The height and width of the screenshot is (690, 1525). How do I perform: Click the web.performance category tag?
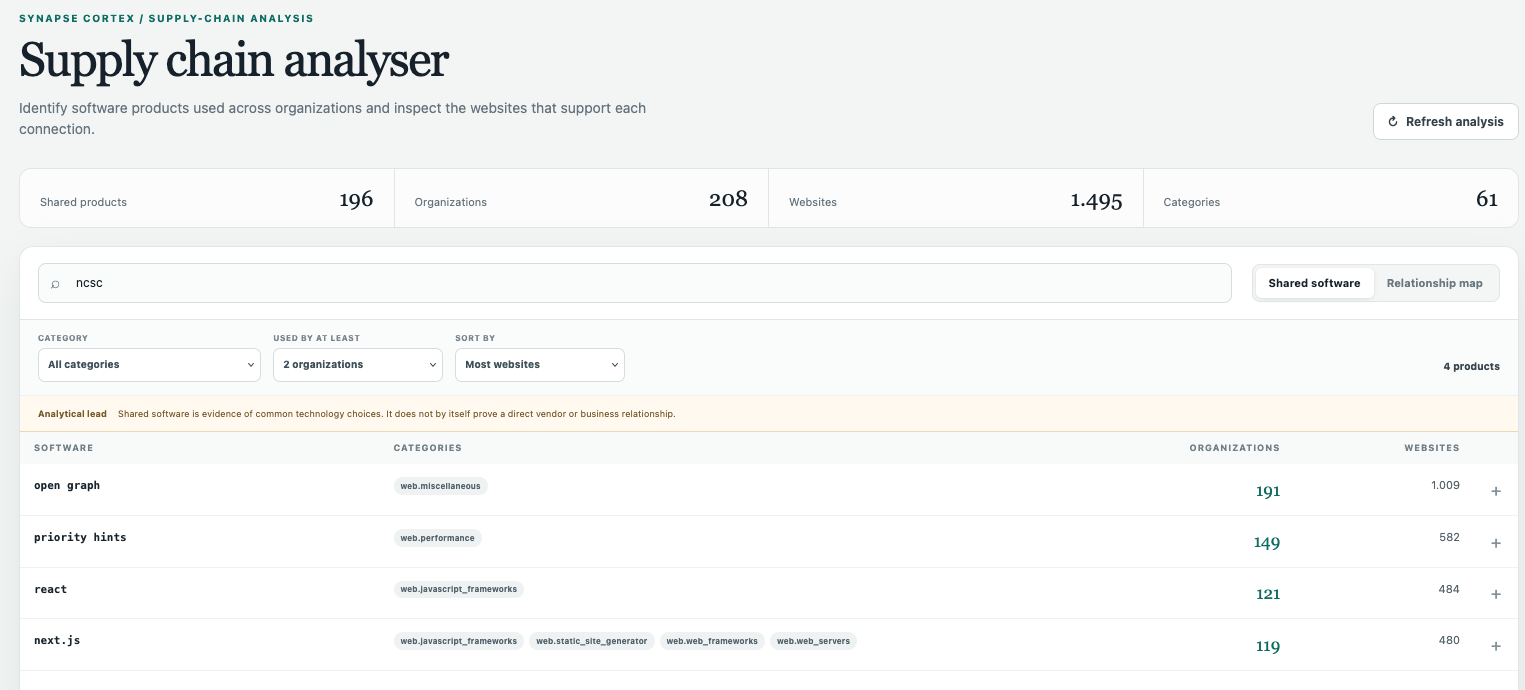438,538
